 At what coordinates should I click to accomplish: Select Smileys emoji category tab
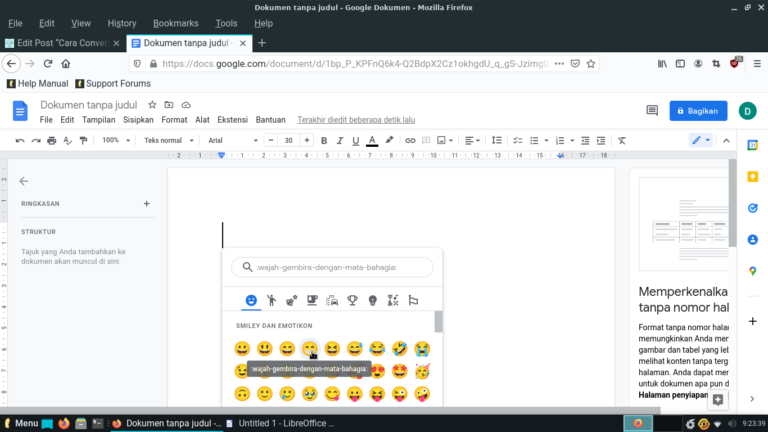pos(251,300)
